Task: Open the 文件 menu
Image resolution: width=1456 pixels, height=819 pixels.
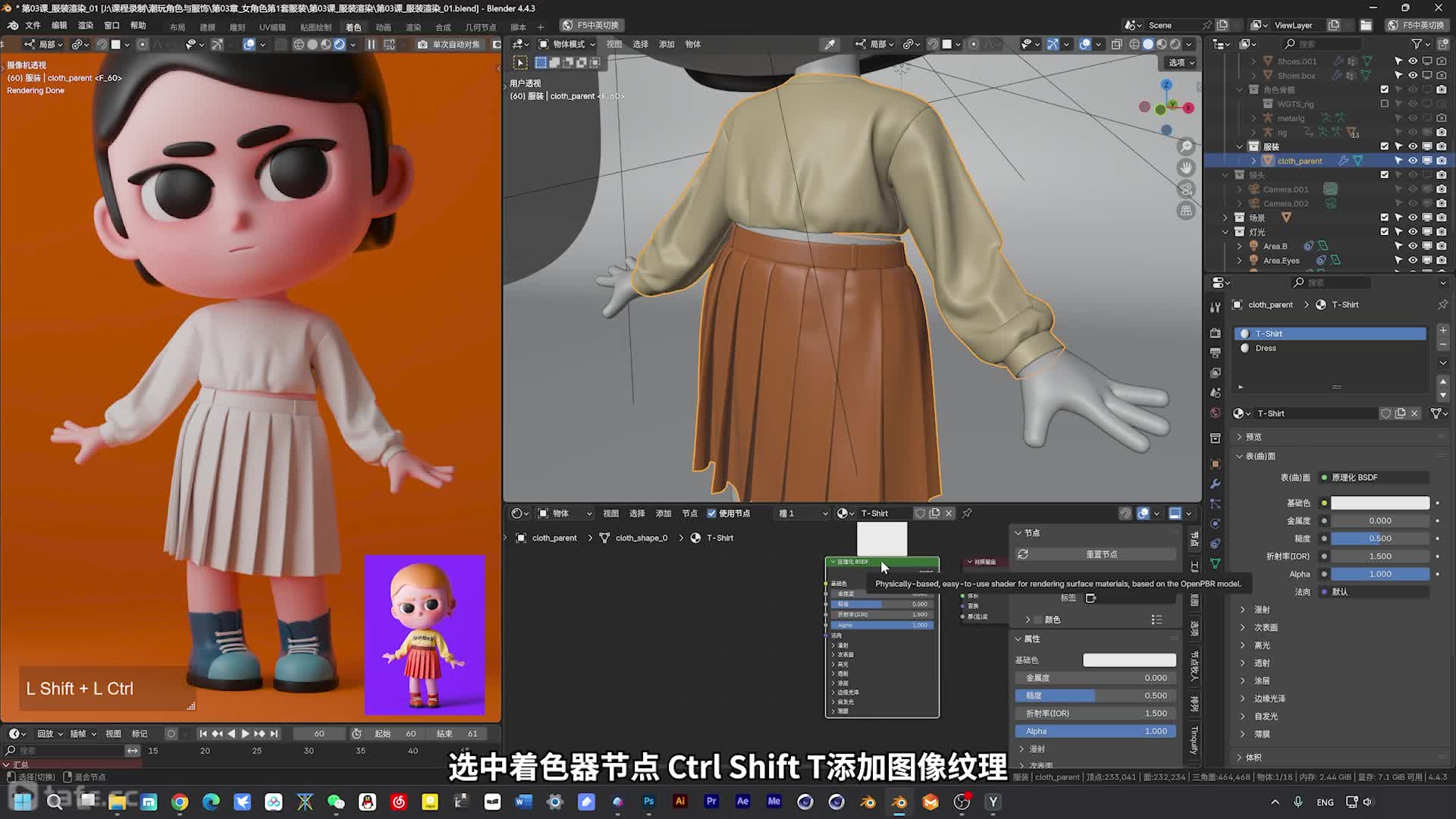Action: (33, 25)
